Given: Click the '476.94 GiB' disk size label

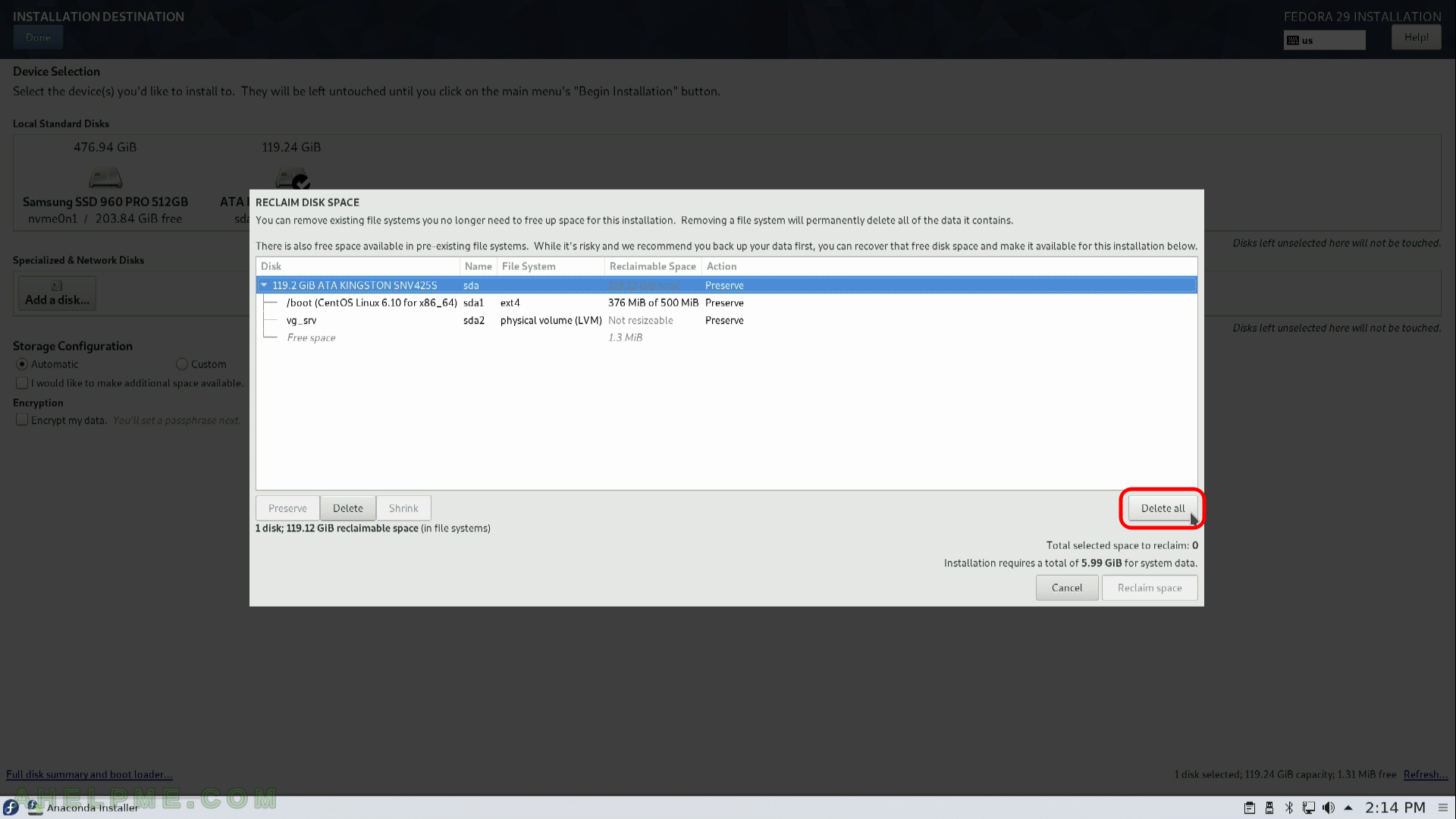Looking at the screenshot, I should 105,147.
